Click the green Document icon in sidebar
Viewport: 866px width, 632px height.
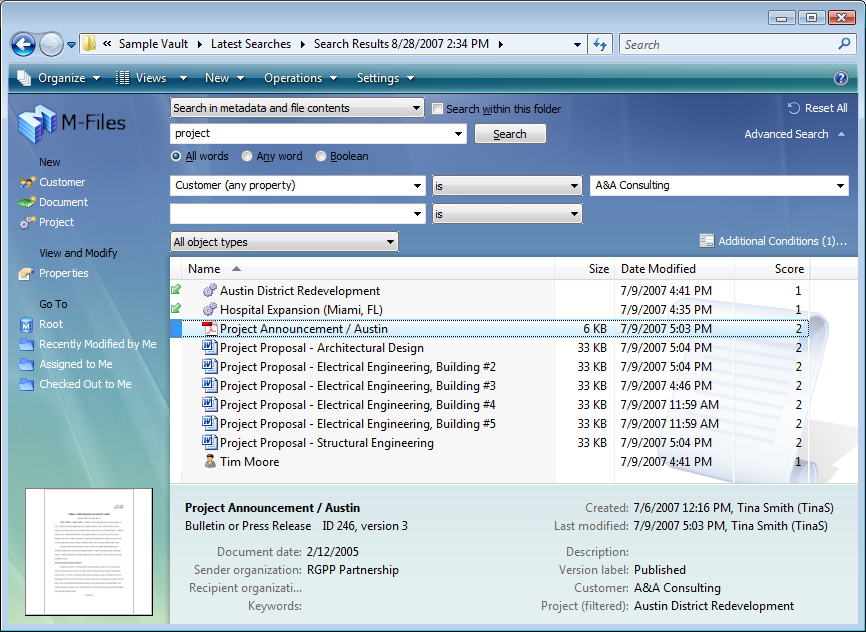(26, 202)
